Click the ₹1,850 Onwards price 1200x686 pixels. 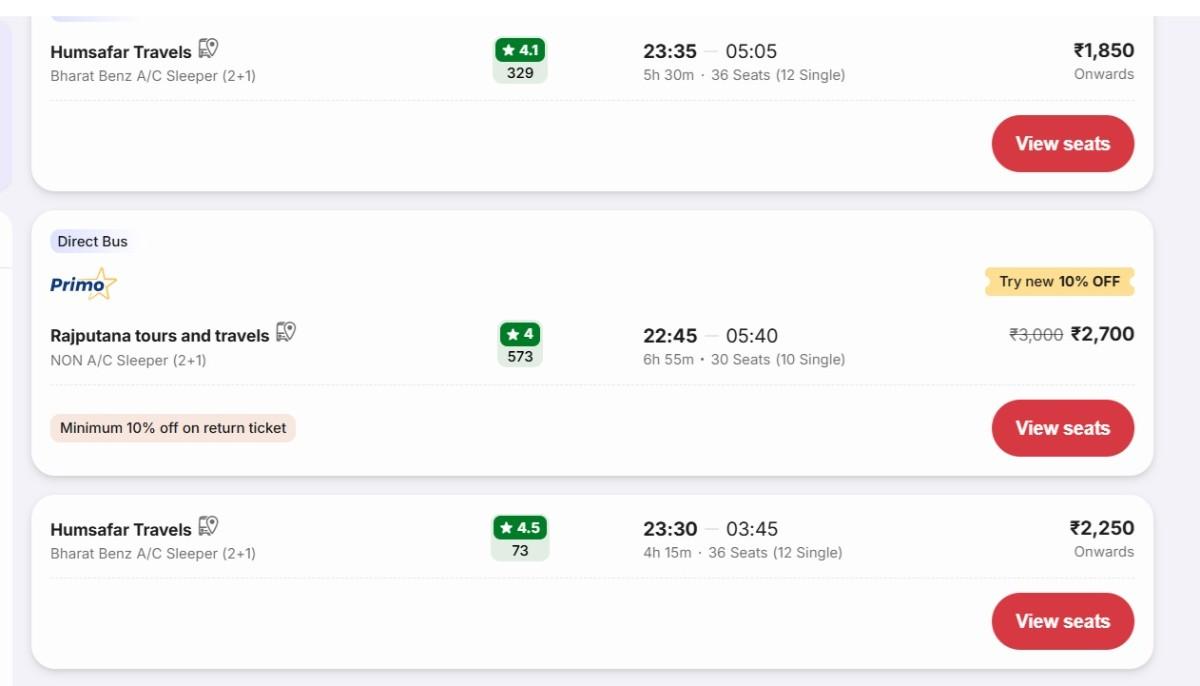pyautogui.click(x=1103, y=52)
